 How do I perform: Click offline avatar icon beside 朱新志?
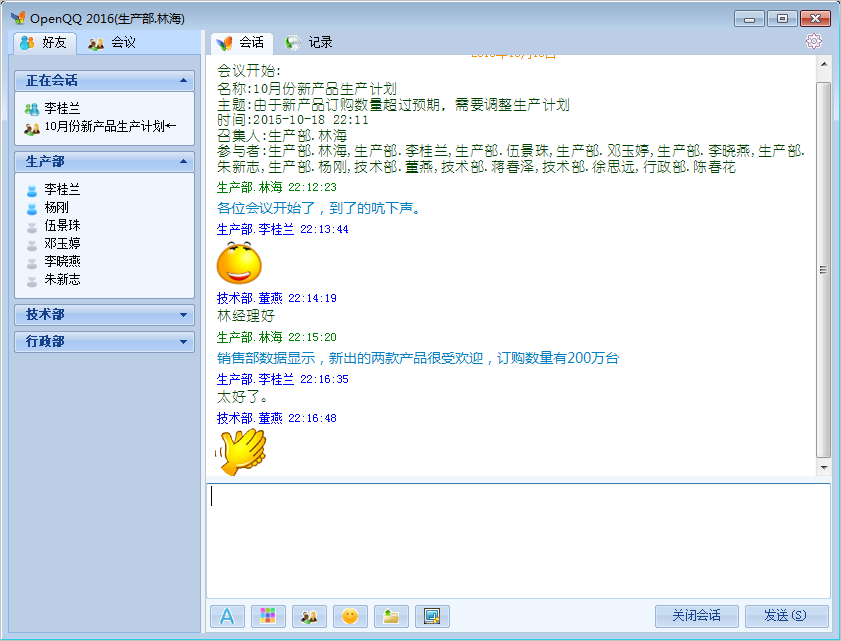(x=32, y=281)
